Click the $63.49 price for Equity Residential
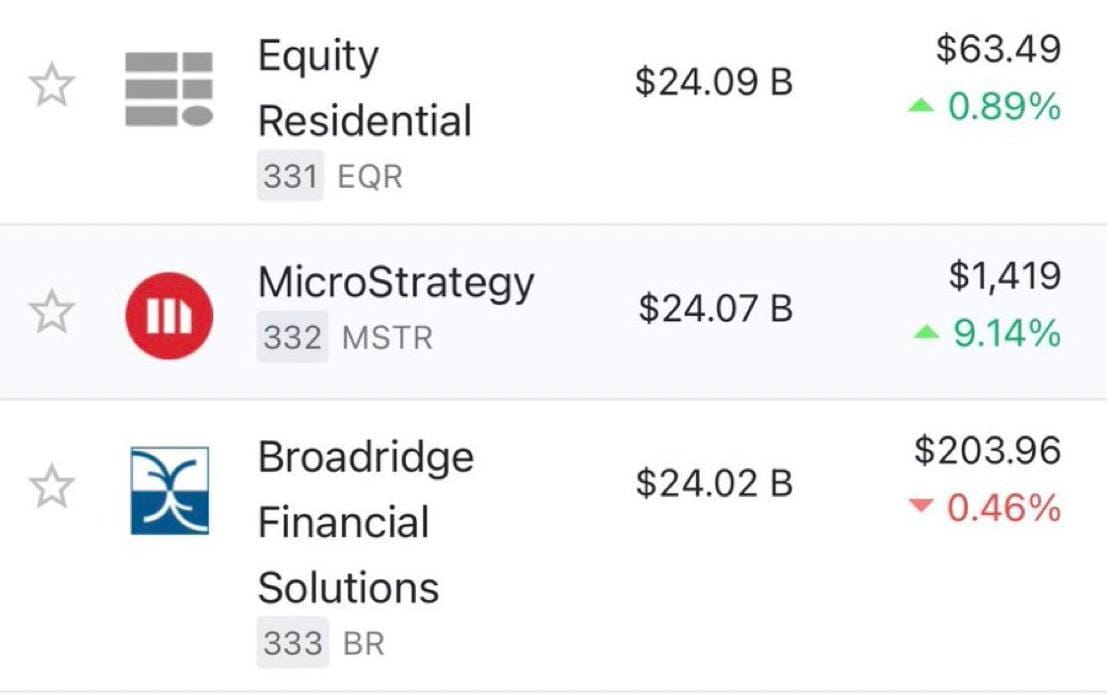1107x697 pixels. click(x=998, y=48)
